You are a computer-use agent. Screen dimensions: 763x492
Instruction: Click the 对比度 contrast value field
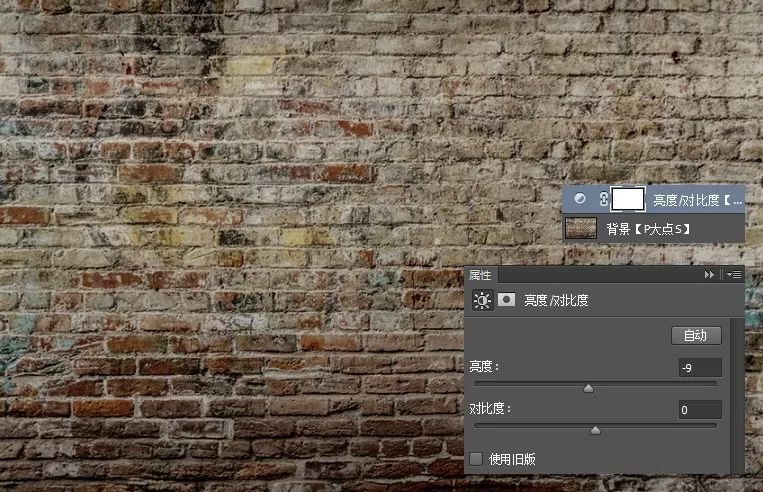coord(700,410)
